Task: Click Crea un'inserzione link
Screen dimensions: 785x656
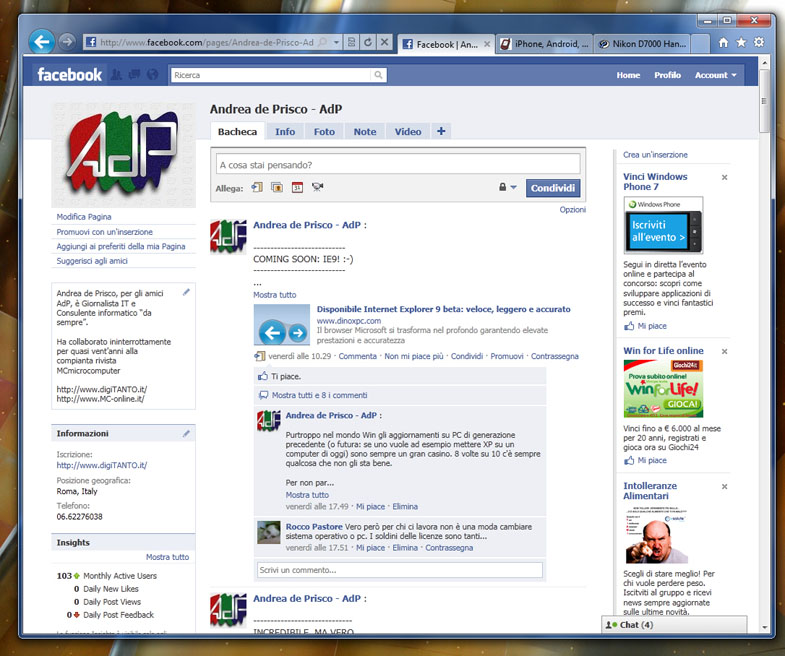Action: (x=655, y=155)
